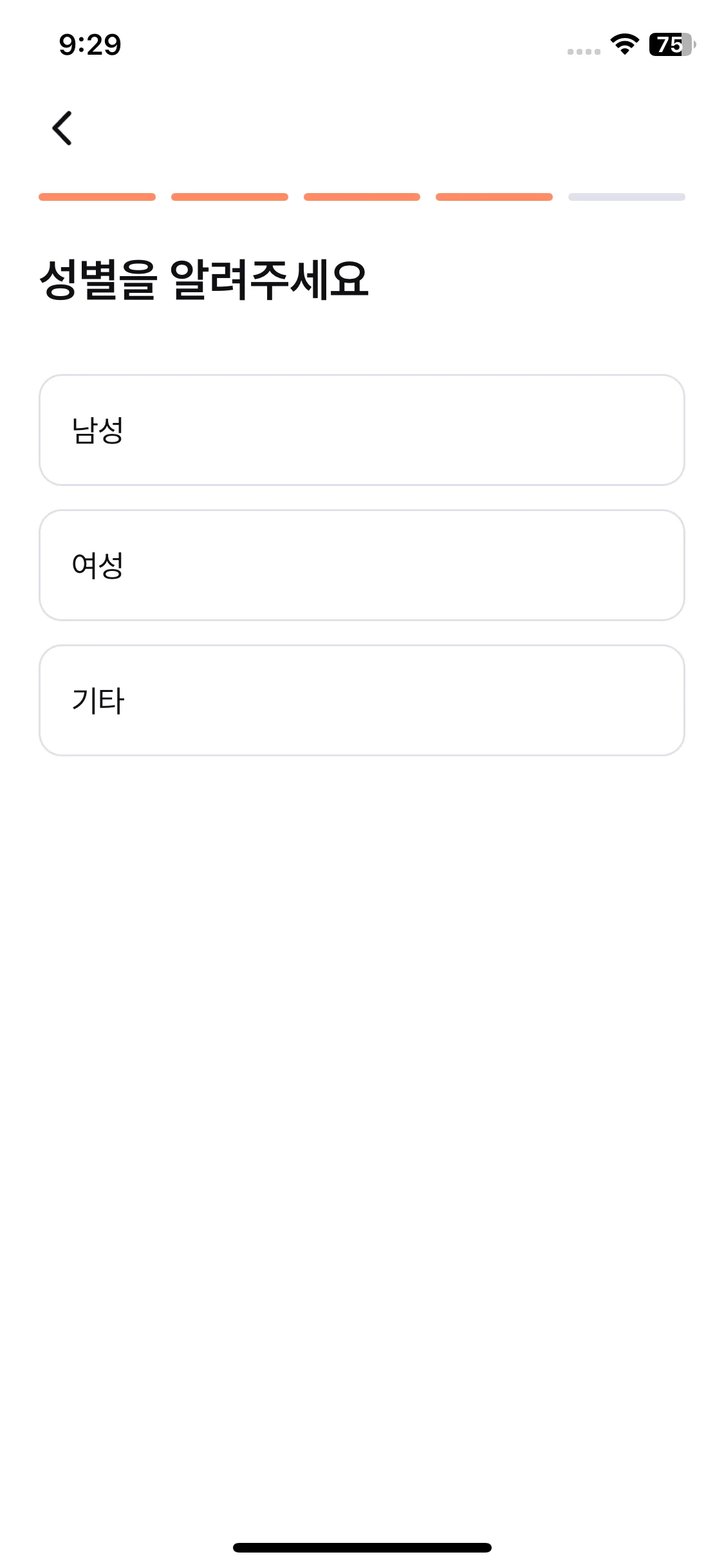
Task: Tap the 기타 text label
Action: (98, 700)
